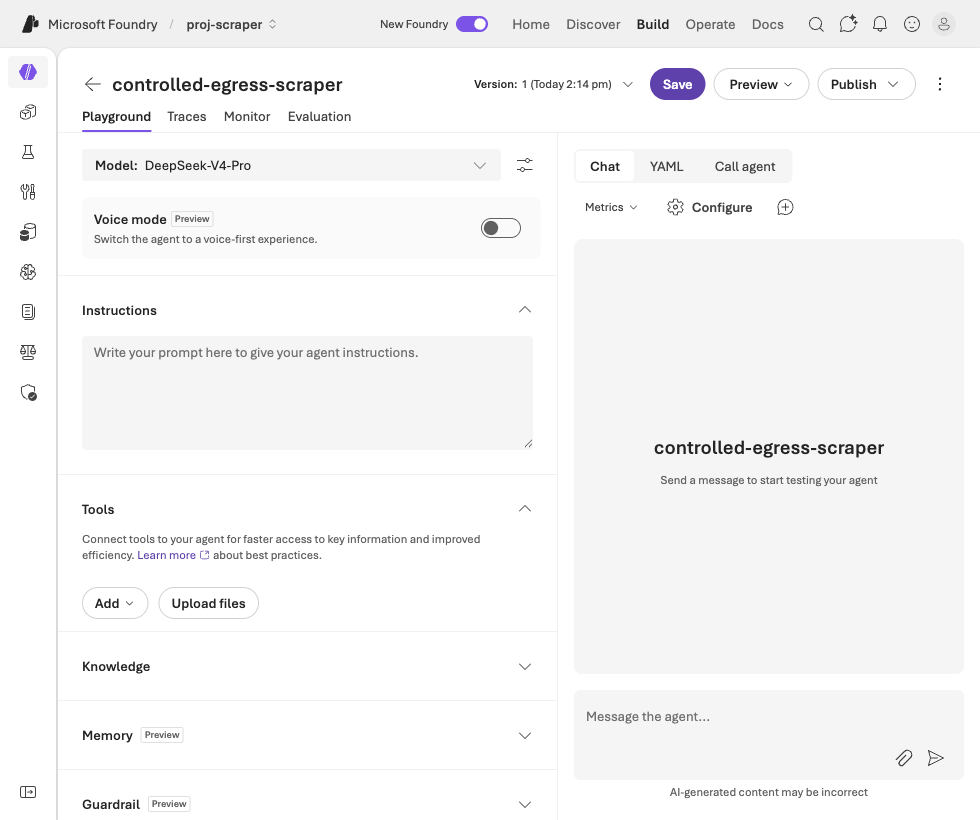Switch to the Evaluation tab

[x=319, y=117]
